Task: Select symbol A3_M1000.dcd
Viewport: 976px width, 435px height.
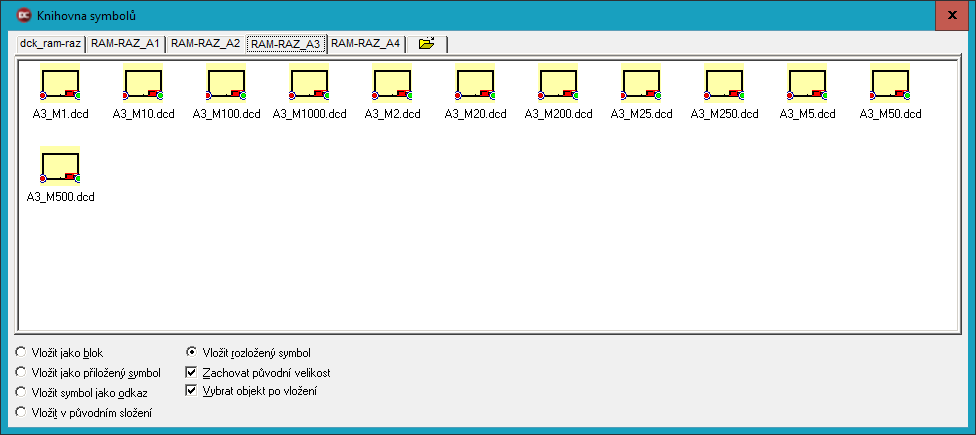Action: click(309, 83)
